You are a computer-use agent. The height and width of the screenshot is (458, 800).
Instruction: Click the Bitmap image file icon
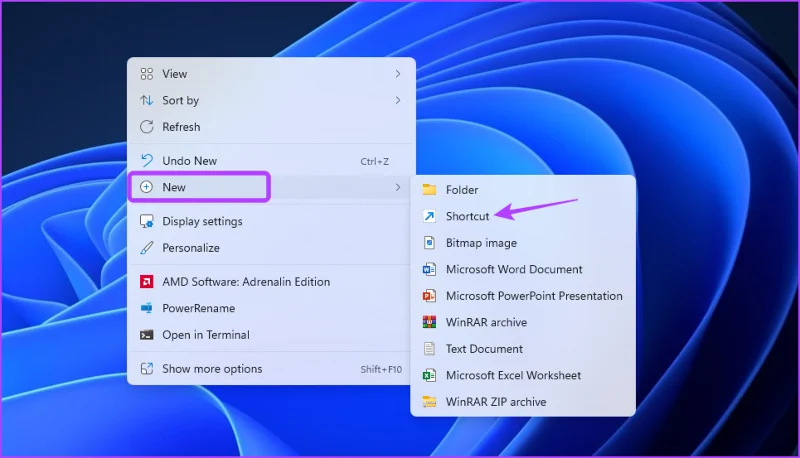click(429, 243)
